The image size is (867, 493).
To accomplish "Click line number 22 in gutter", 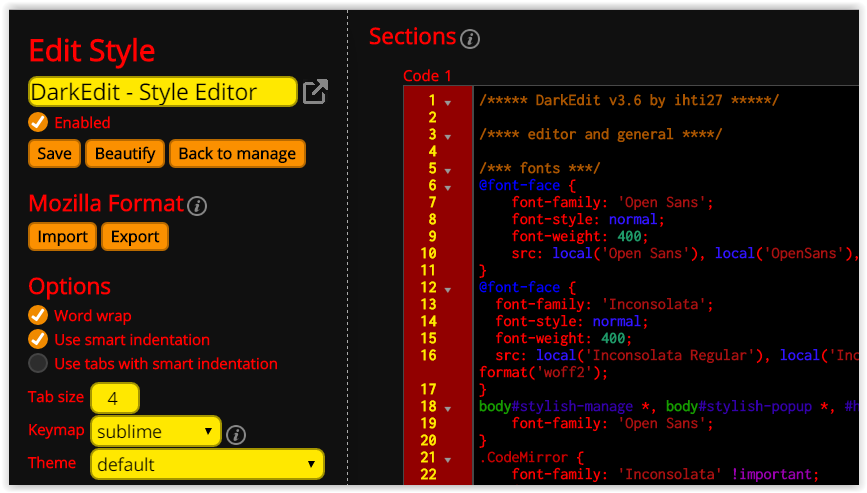I will point(429,474).
